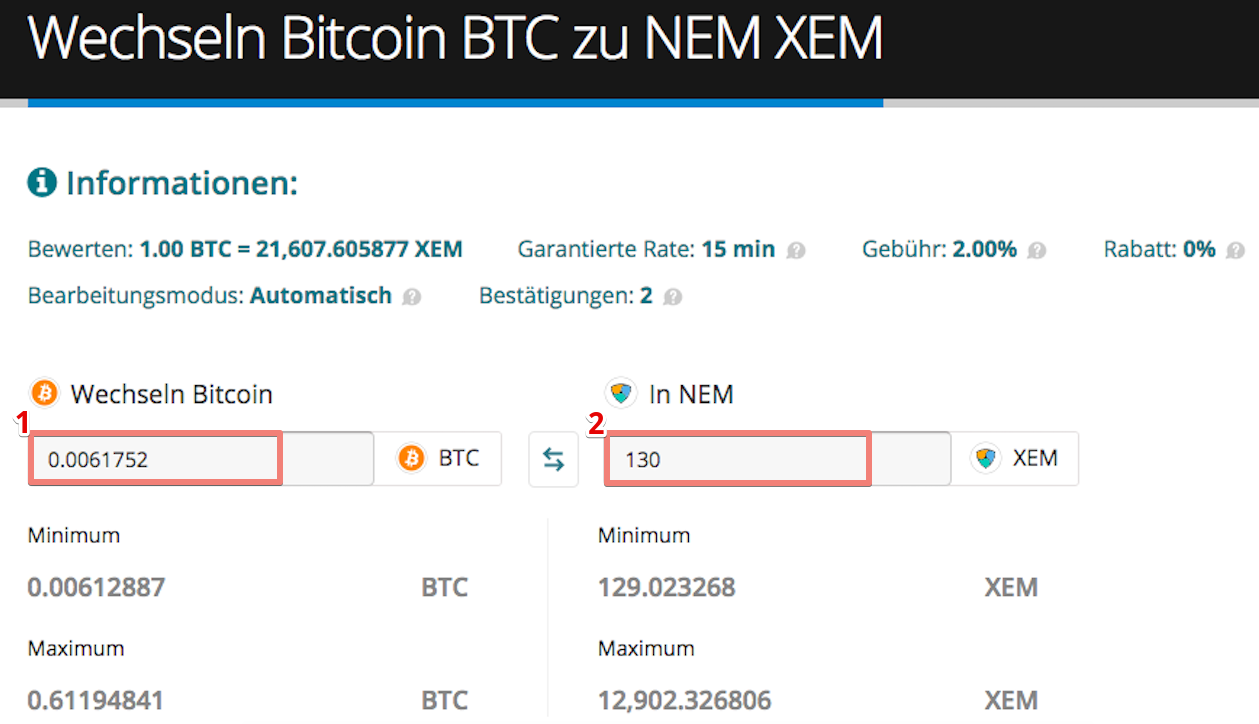Open the XEM currency selector
This screenshot has height=724, width=1259.
[x=1014, y=459]
